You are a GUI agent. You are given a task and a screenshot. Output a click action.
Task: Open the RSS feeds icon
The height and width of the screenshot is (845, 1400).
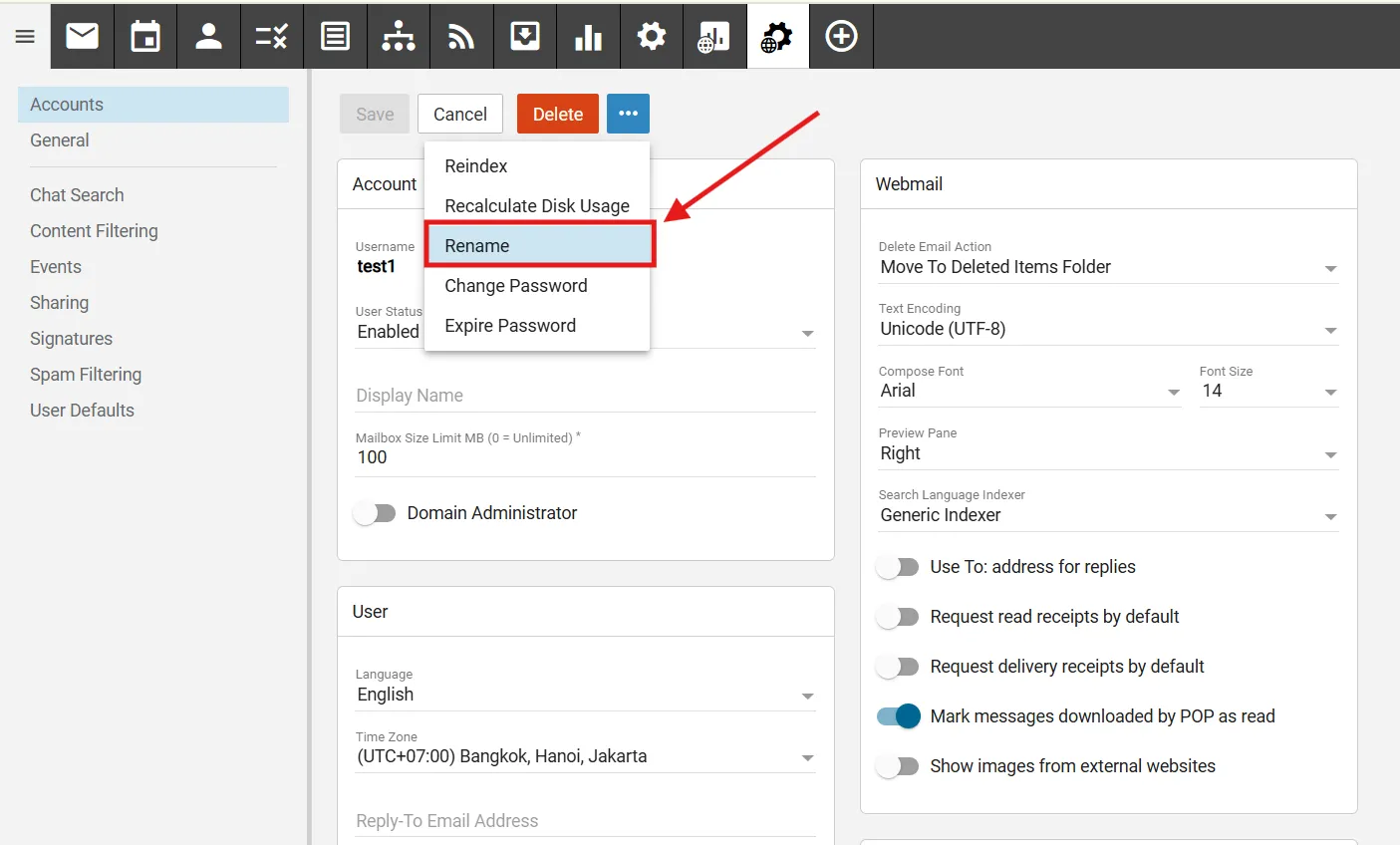tap(461, 37)
